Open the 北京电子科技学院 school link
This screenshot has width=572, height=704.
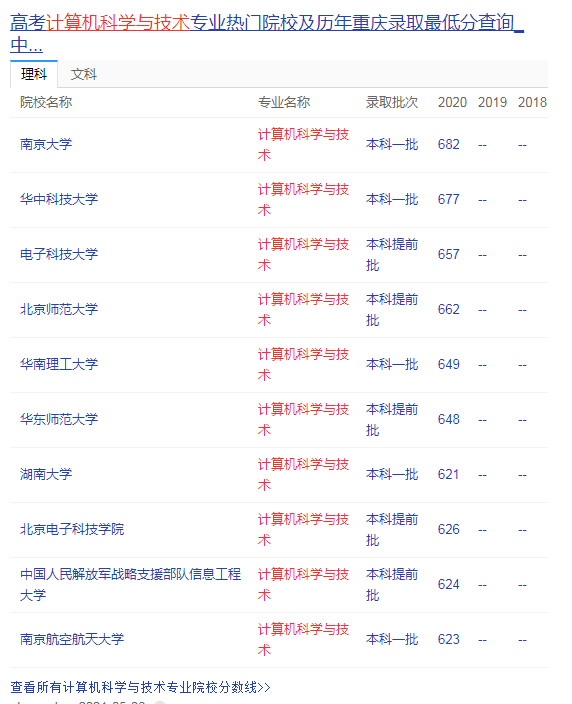(x=72, y=529)
